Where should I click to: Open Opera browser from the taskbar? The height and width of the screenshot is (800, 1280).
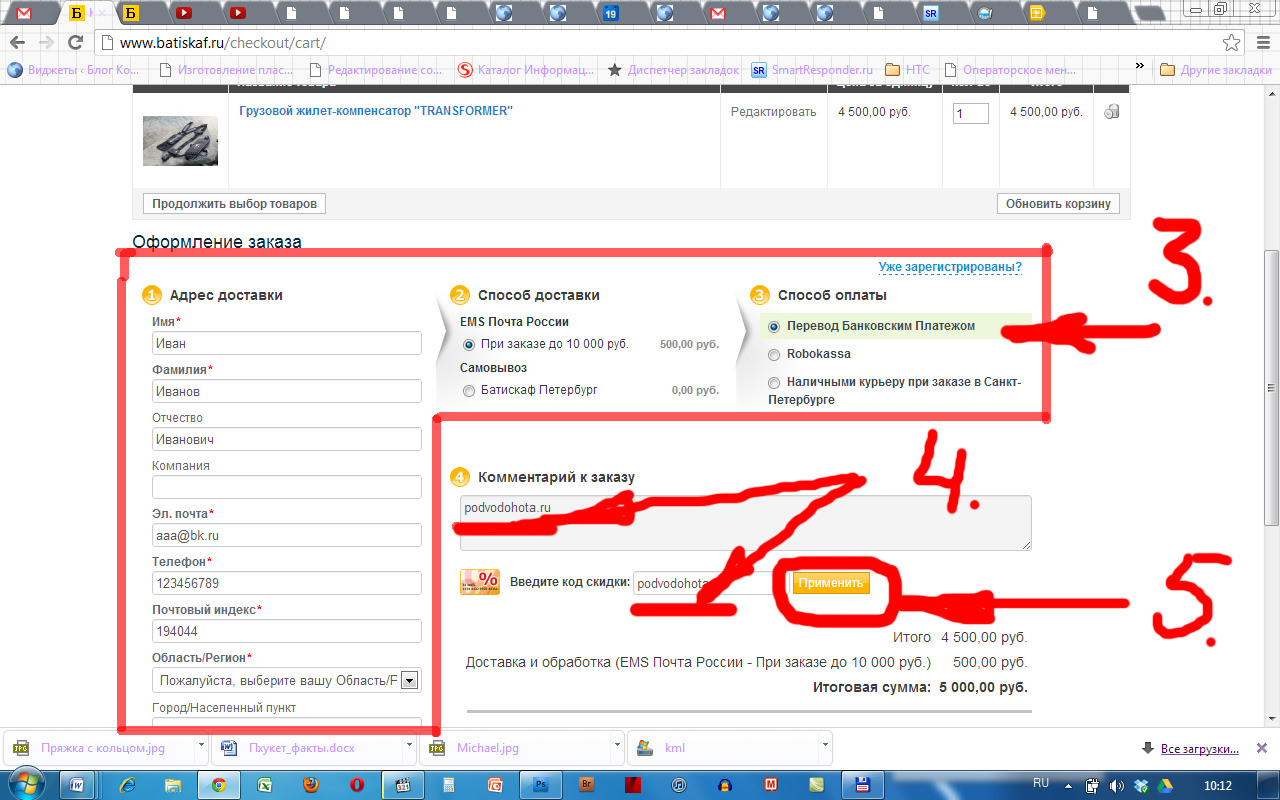point(357,785)
